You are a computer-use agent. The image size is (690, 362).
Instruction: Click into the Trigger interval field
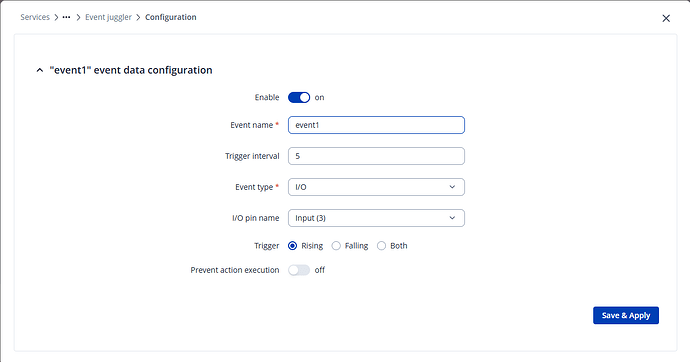[x=376, y=156]
